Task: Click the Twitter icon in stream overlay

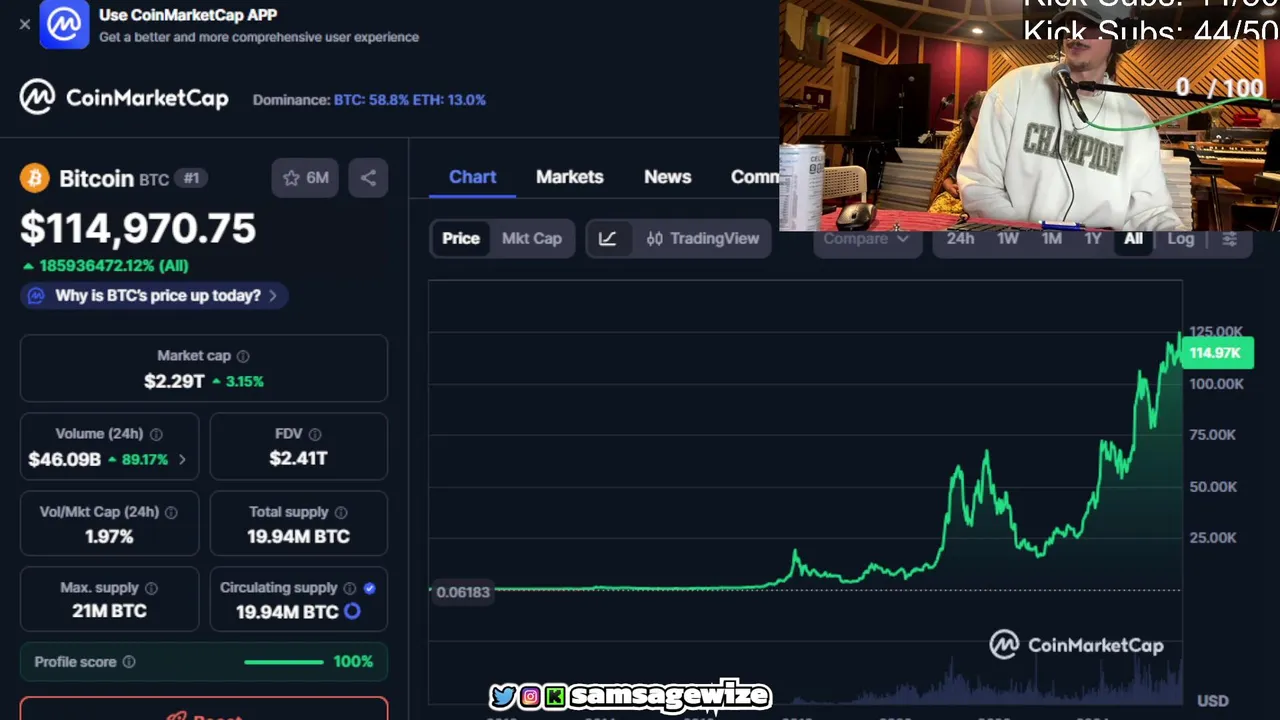Action: [504, 696]
